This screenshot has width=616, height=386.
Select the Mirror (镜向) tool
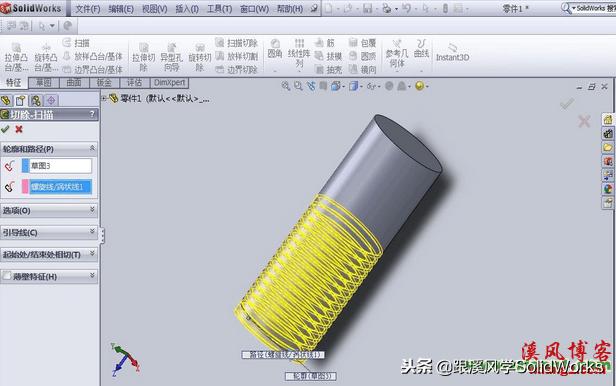point(362,70)
